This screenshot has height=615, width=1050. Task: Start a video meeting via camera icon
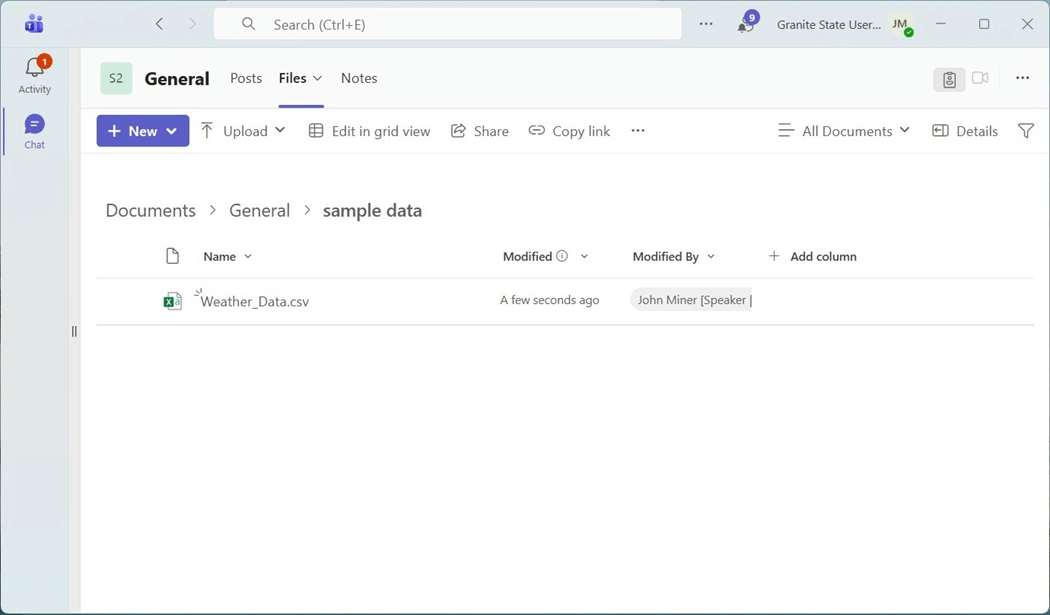click(x=980, y=78)
